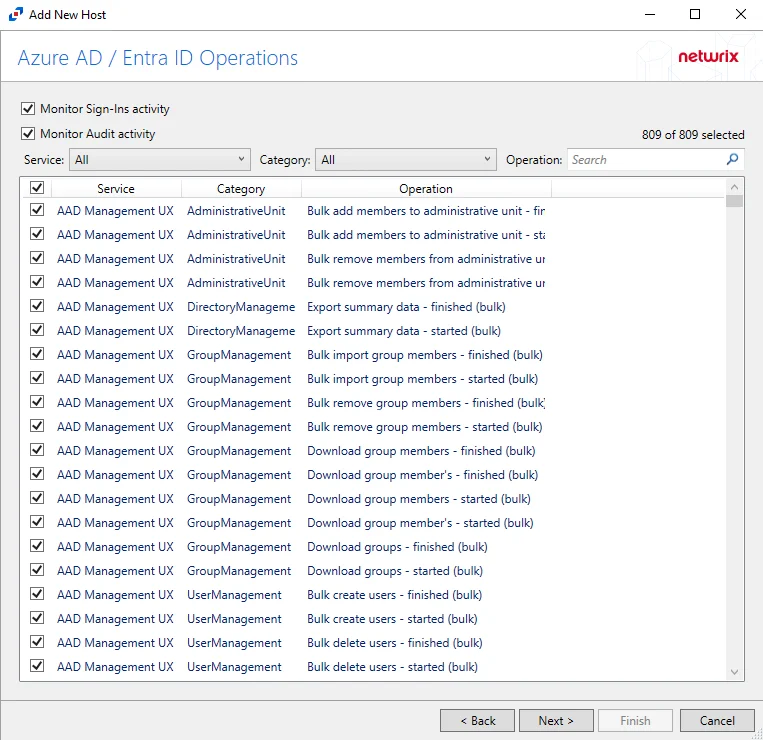Uncheck Export summary data - started (bulk) row
This screenshot has width=763, height=740.
[x=37, y=330]
